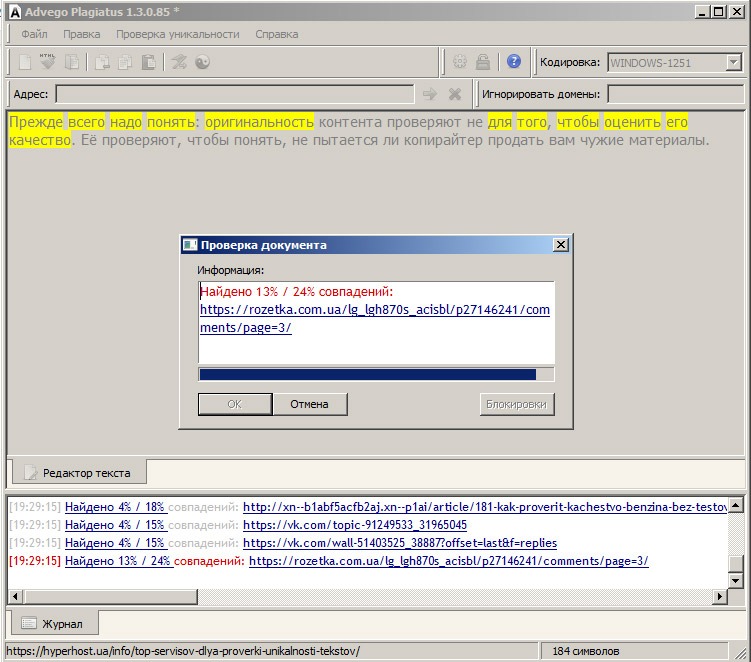This screenshot has width=751, height=662.
Task: Open rozetka.com.ua comments link in log
Action: point(449,561)
